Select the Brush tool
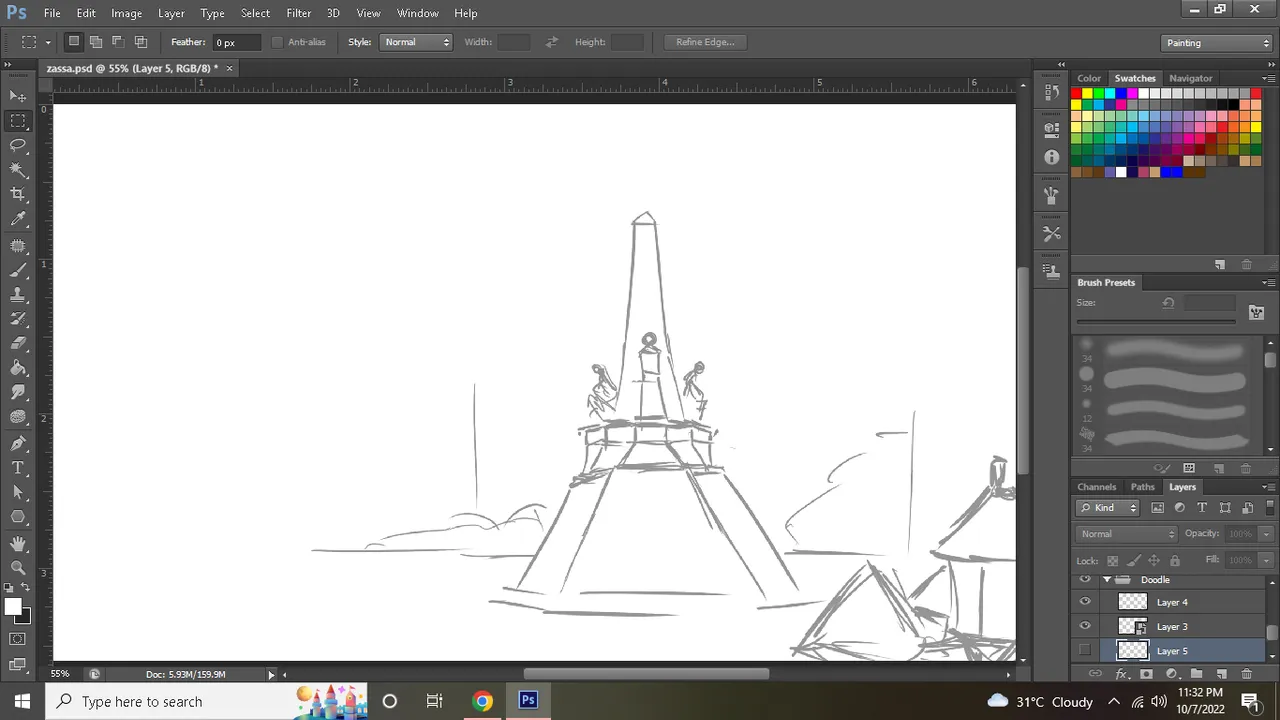The width and height of the screenshot is (1280, 720). (18, 270)
